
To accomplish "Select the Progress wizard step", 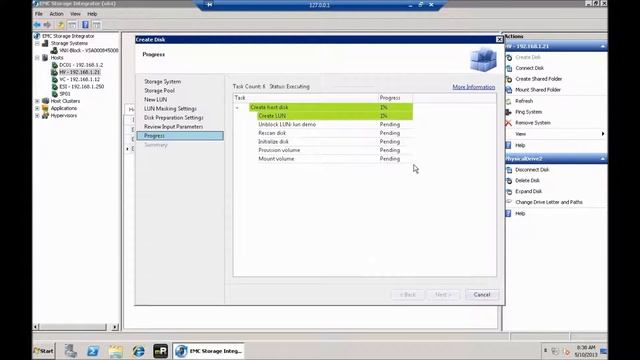I will (x=180, y=136).
